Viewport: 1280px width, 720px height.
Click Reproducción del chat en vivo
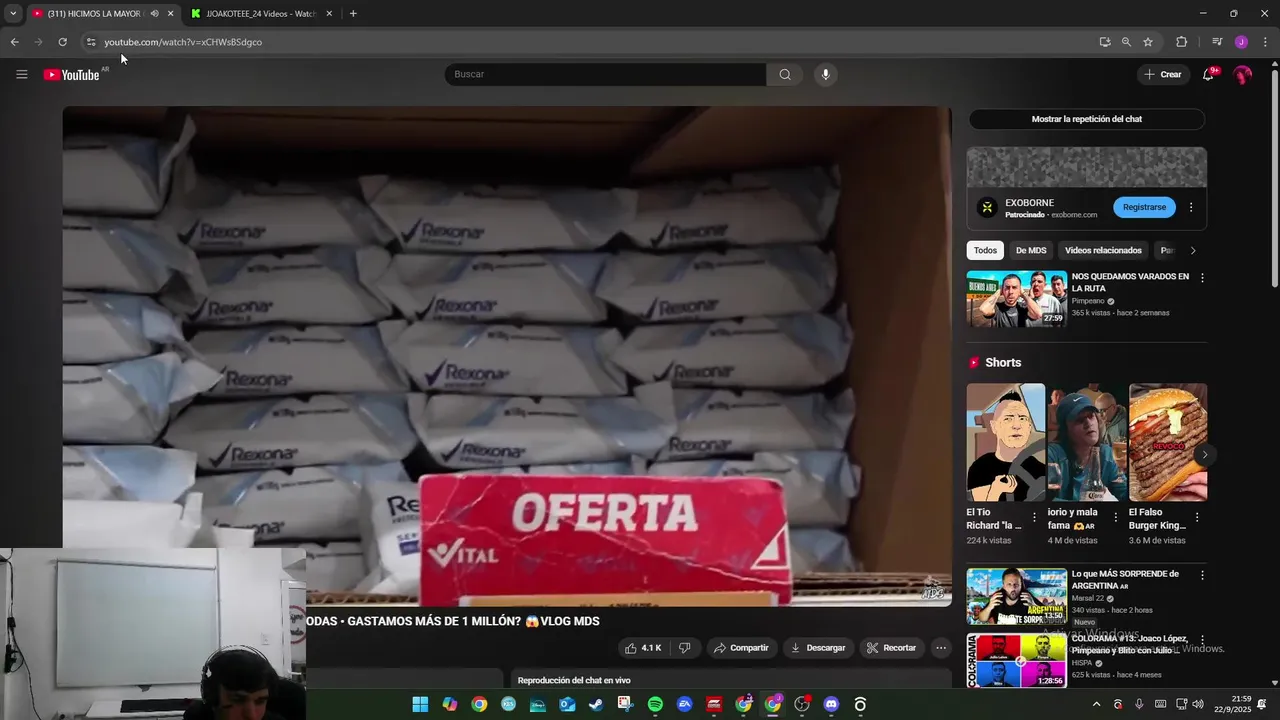click(x=574, y=681)
